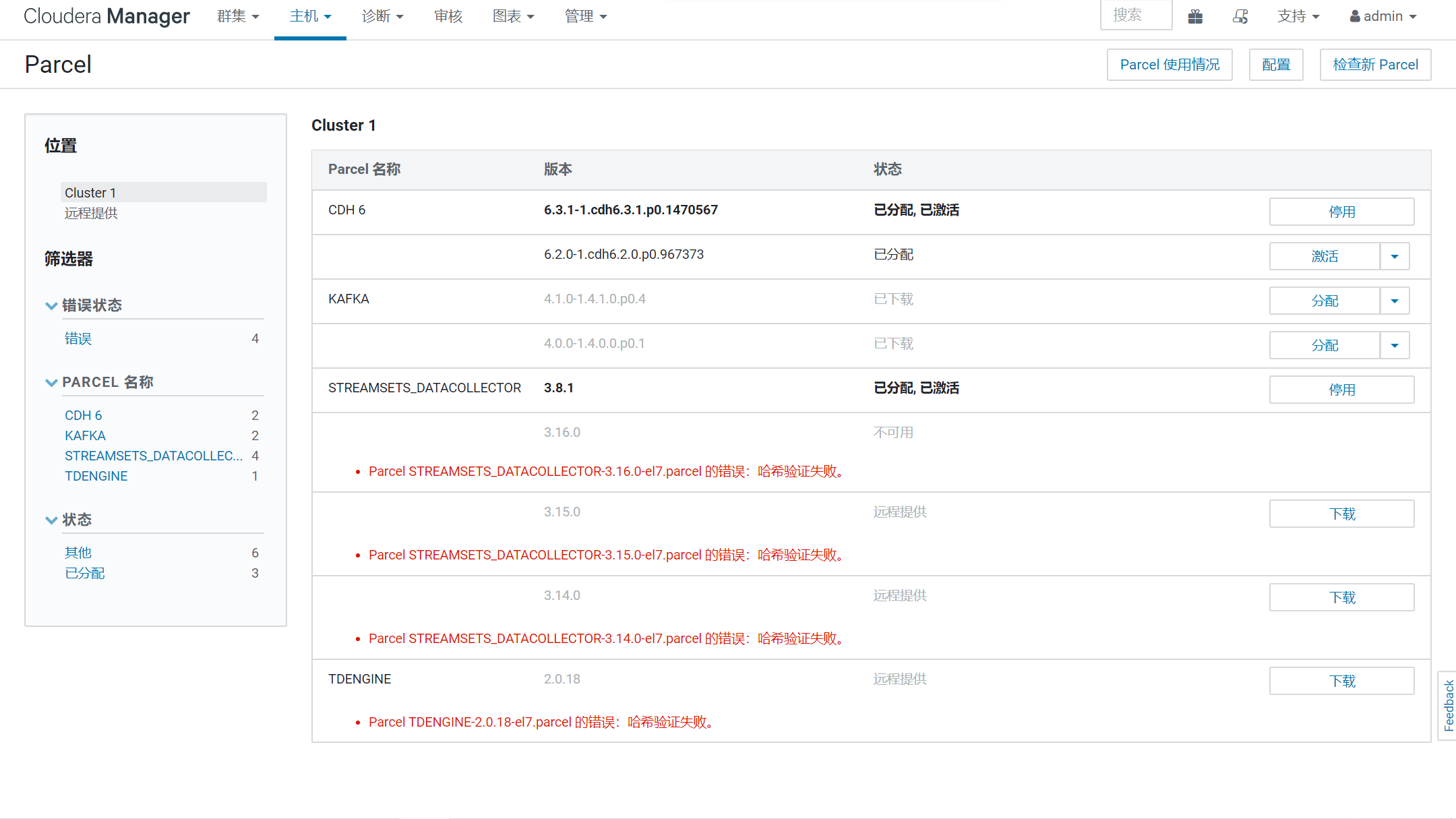Screen dimensions: 1456x819
Task: Click the 不可用 status for version 3.16.0
Action: (x=893, y=432)
